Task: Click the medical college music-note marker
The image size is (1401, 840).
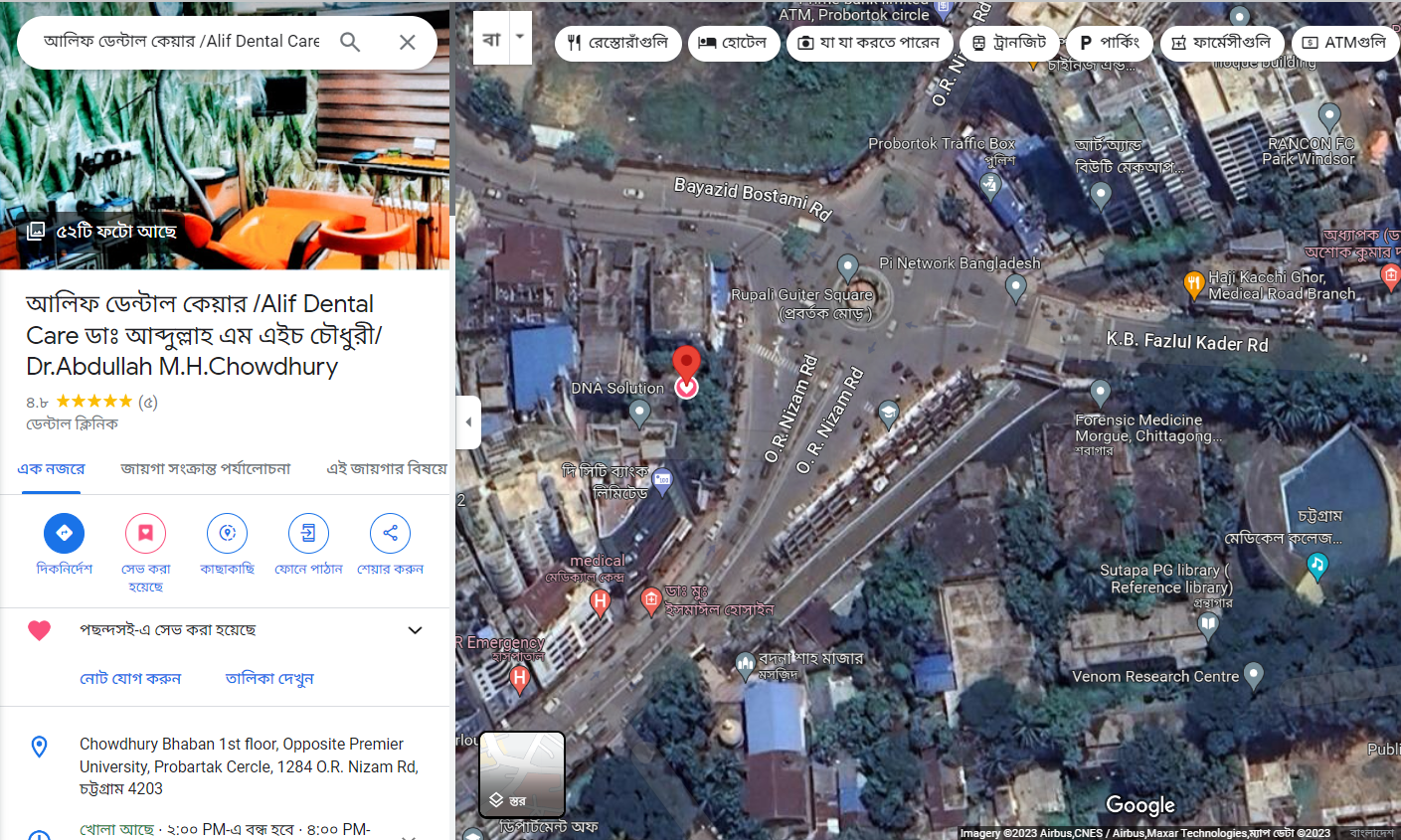Action: tap(1317, 566)
